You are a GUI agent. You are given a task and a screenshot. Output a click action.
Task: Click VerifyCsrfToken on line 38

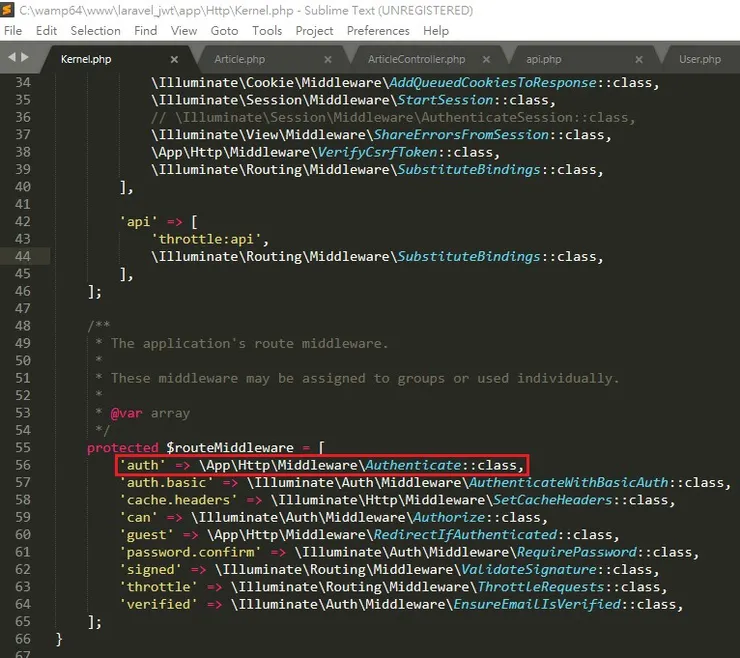coord(377,152)
